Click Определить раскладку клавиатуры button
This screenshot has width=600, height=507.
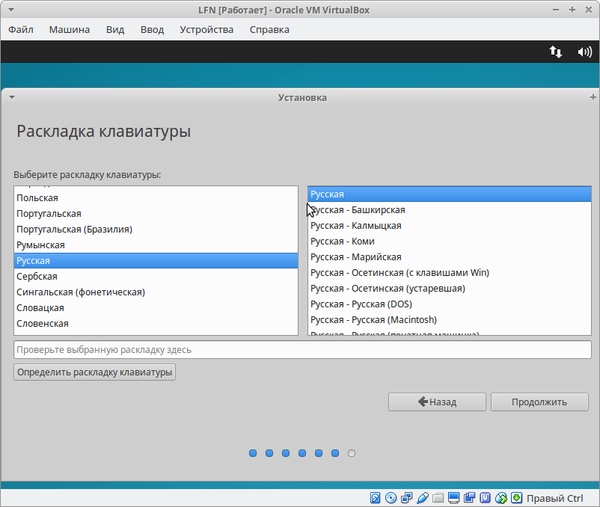point(95,372)
